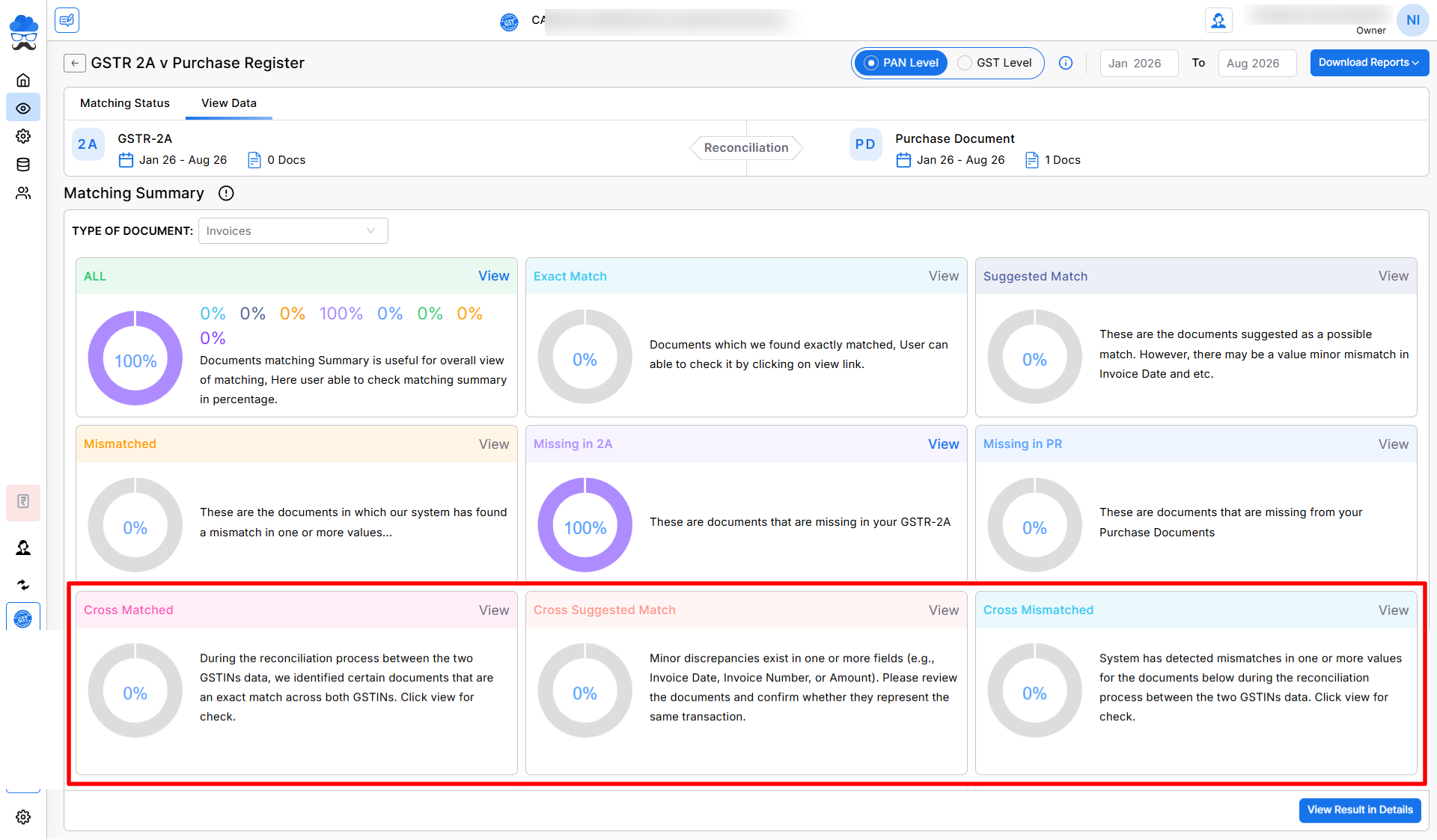Viewport: 1437px width, 840px height.
Task: Click View Result in Details button
Action: pos(1360,810)
